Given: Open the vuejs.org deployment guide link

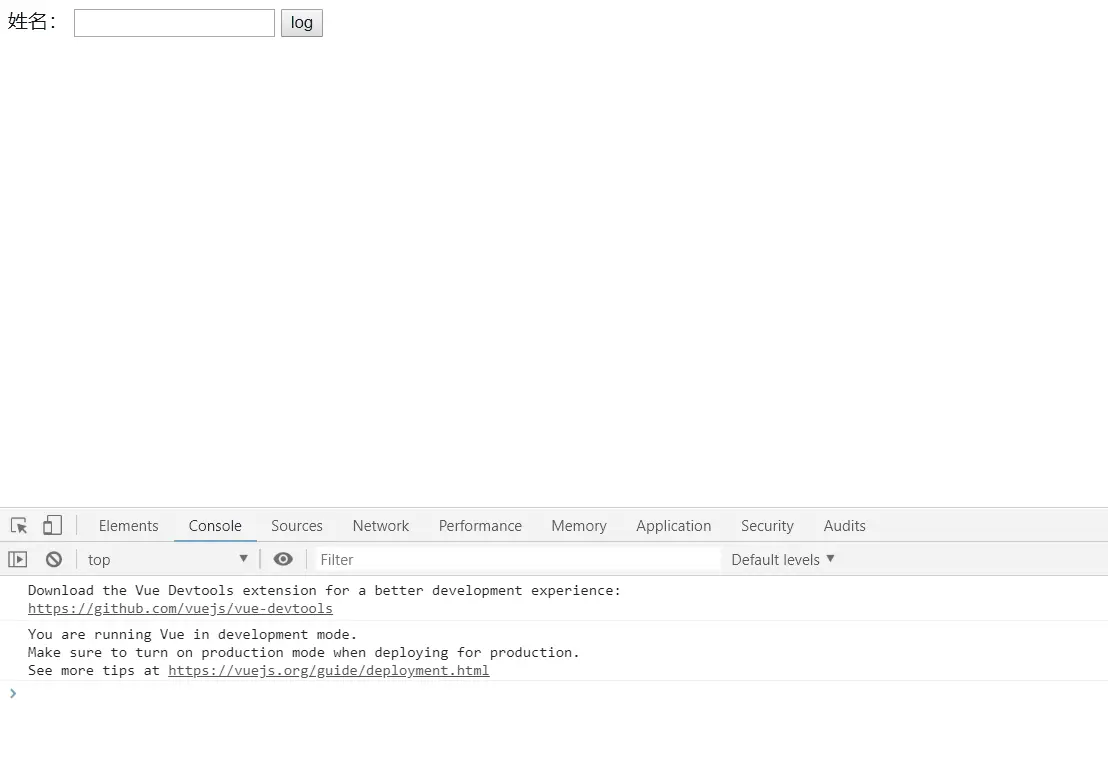Looking at the screenshot, I should point(329,671).
